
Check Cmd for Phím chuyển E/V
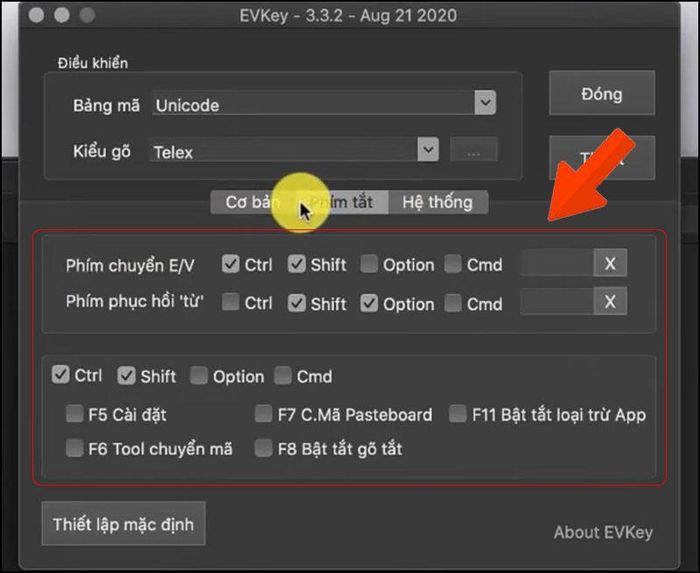[453, 264]
